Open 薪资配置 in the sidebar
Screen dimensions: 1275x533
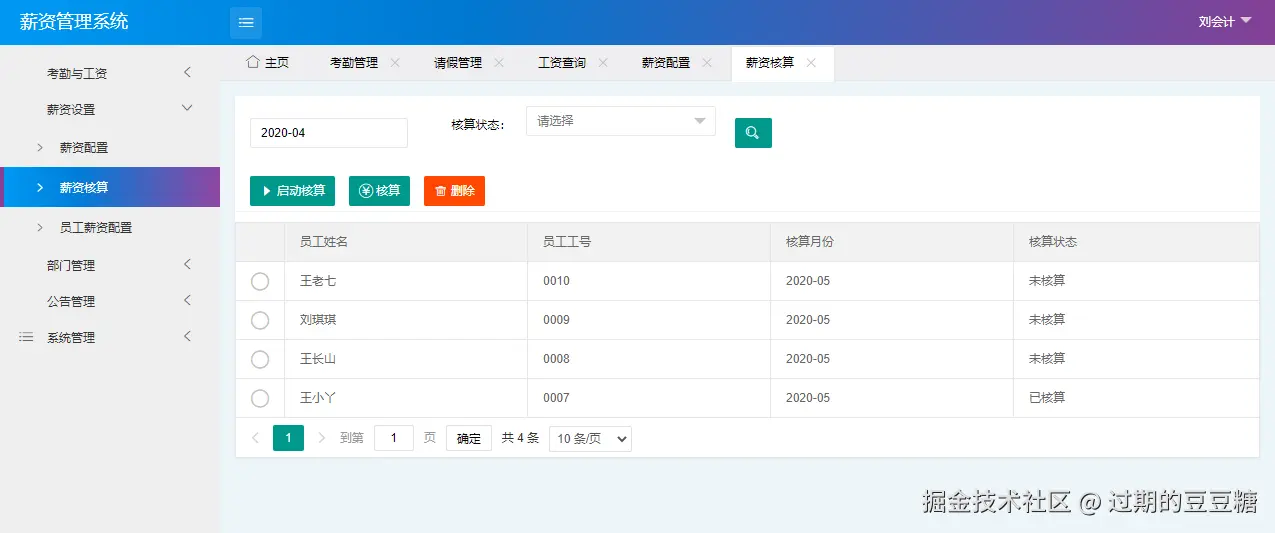110,147
